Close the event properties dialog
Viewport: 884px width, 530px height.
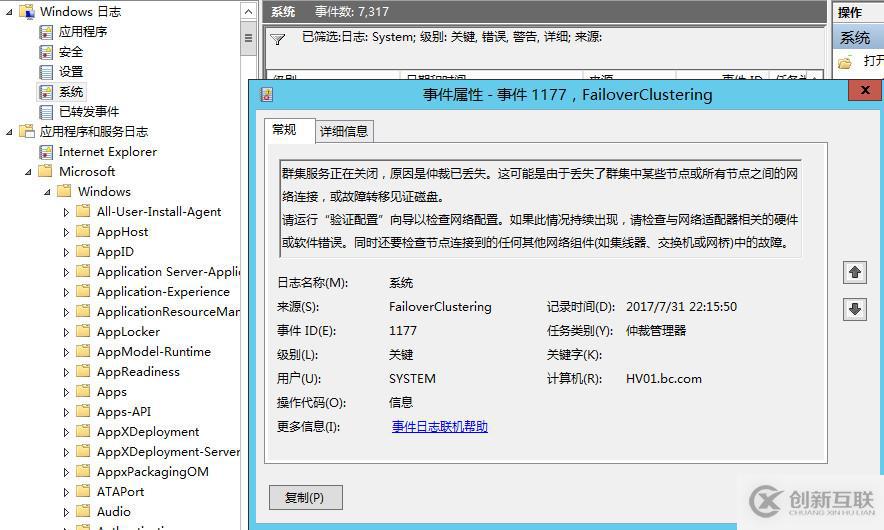[x=865, y=90]
